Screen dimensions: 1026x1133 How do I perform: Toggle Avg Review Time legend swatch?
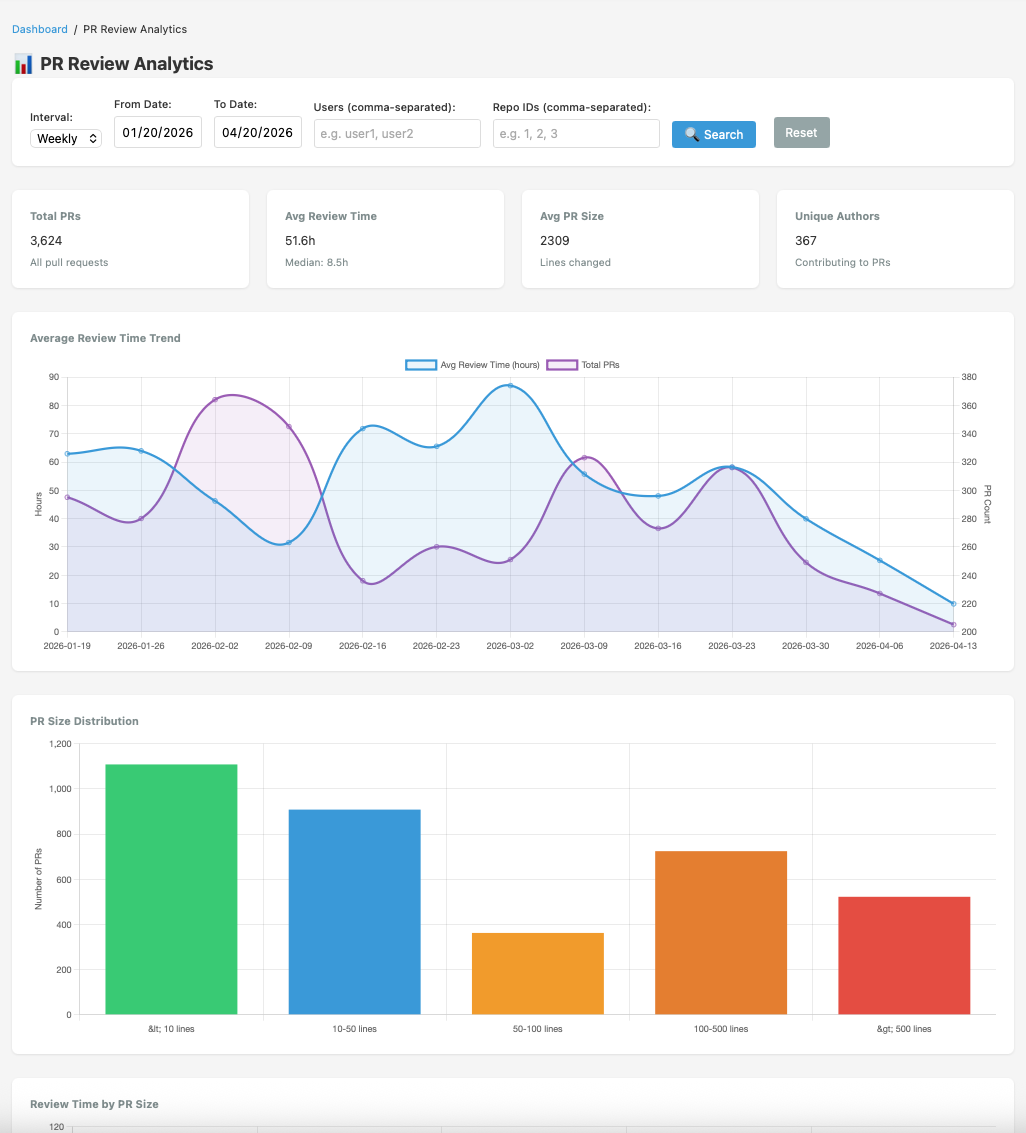coord(421,365)
